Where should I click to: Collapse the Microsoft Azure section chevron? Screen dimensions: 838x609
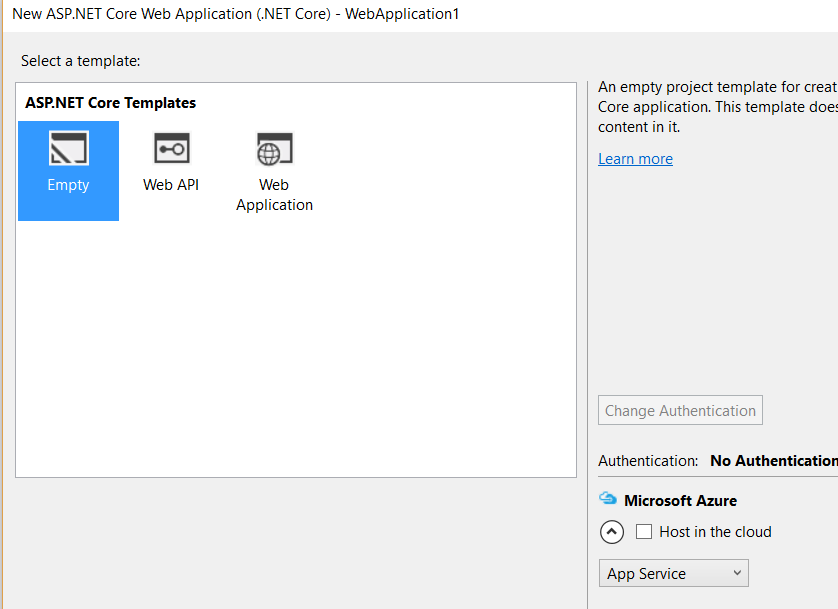coord(612,532)
